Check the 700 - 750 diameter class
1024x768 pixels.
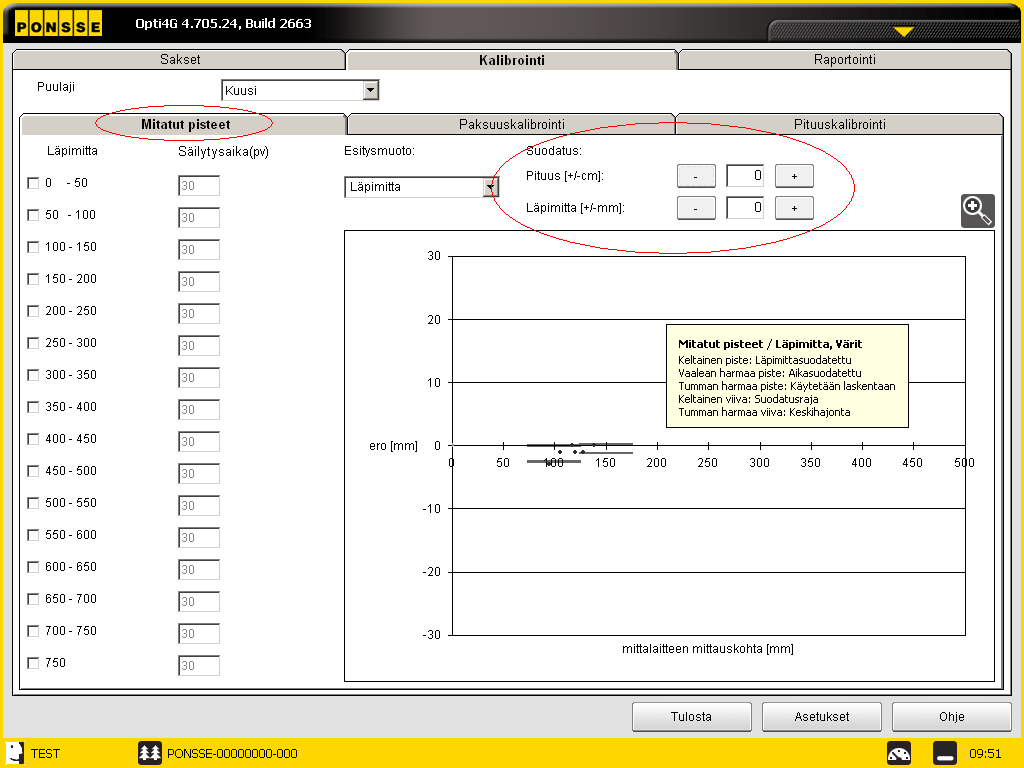click(33, 631)
